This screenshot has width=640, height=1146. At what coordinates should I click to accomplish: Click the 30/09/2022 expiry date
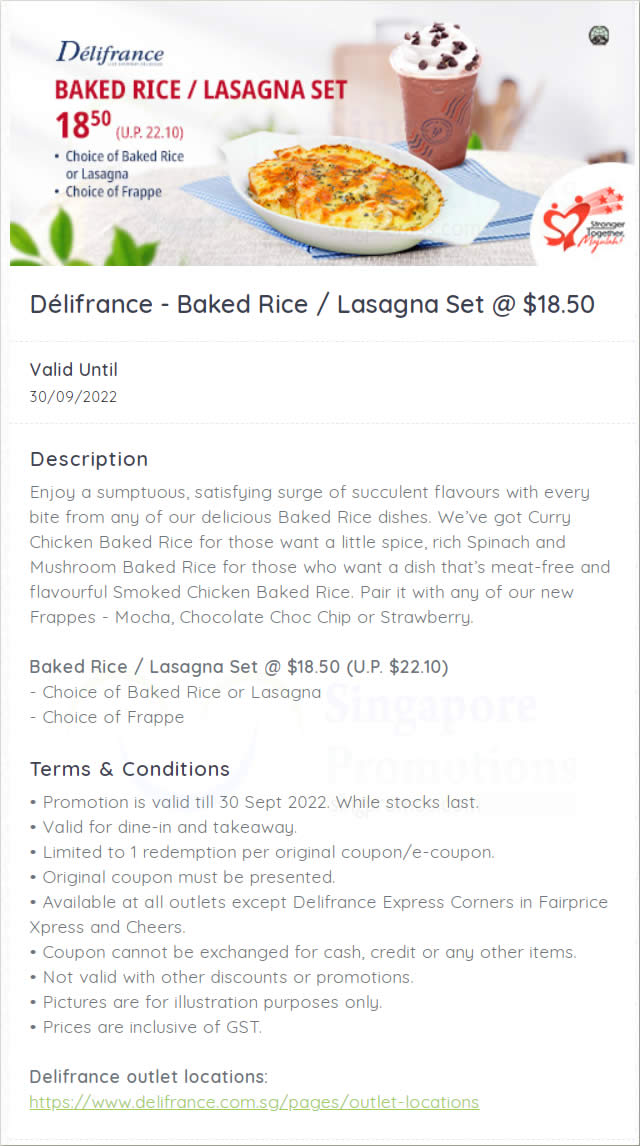point(73,397)
